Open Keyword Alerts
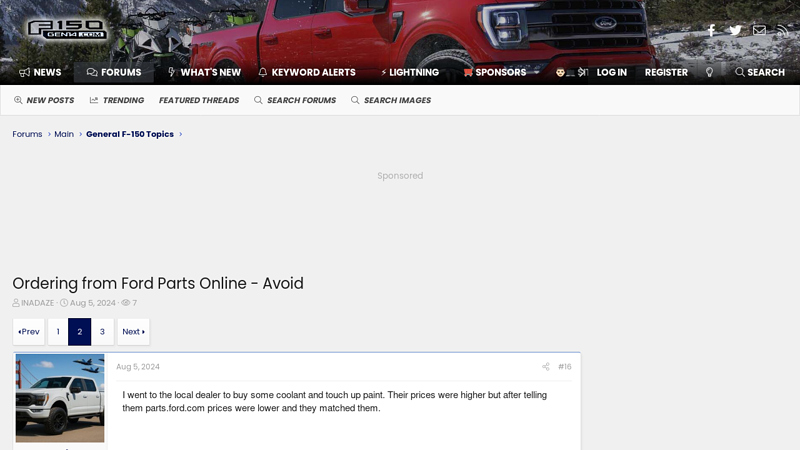 click(x=307, y=72)
